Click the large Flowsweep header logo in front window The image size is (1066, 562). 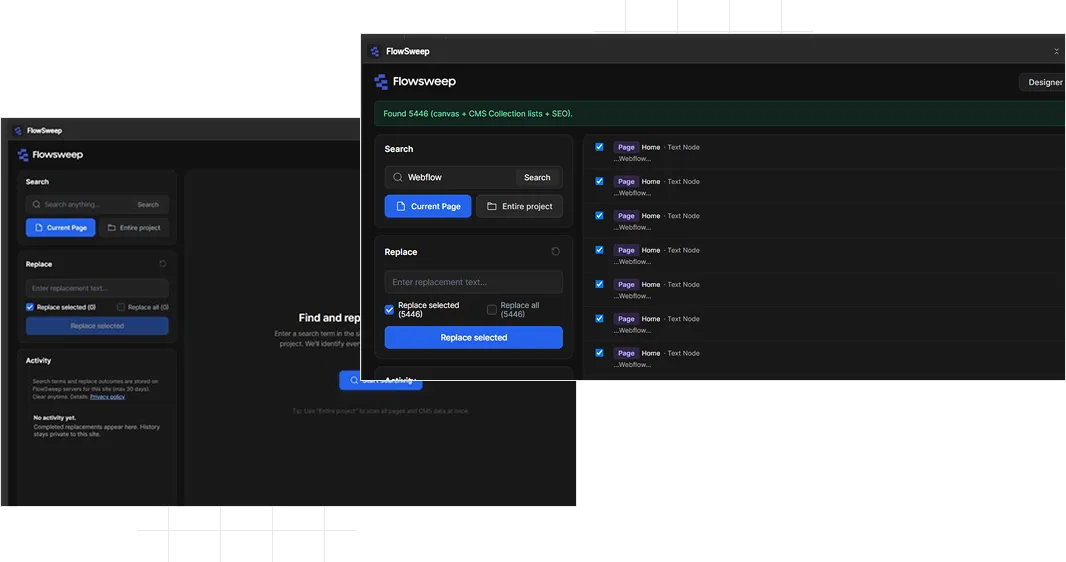click(381, 82)
